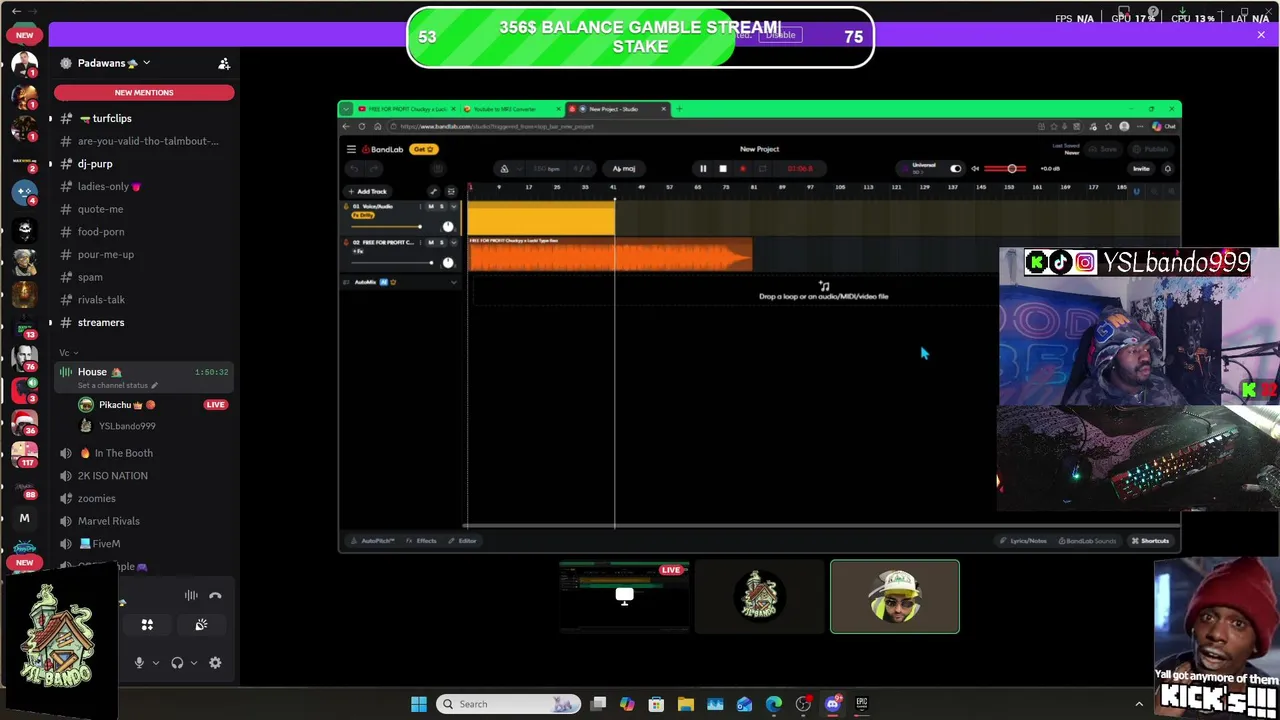This screenshot has height=720, width=1280.
Task: Adjust track 01 volume slider
Action: coord(386,227)
